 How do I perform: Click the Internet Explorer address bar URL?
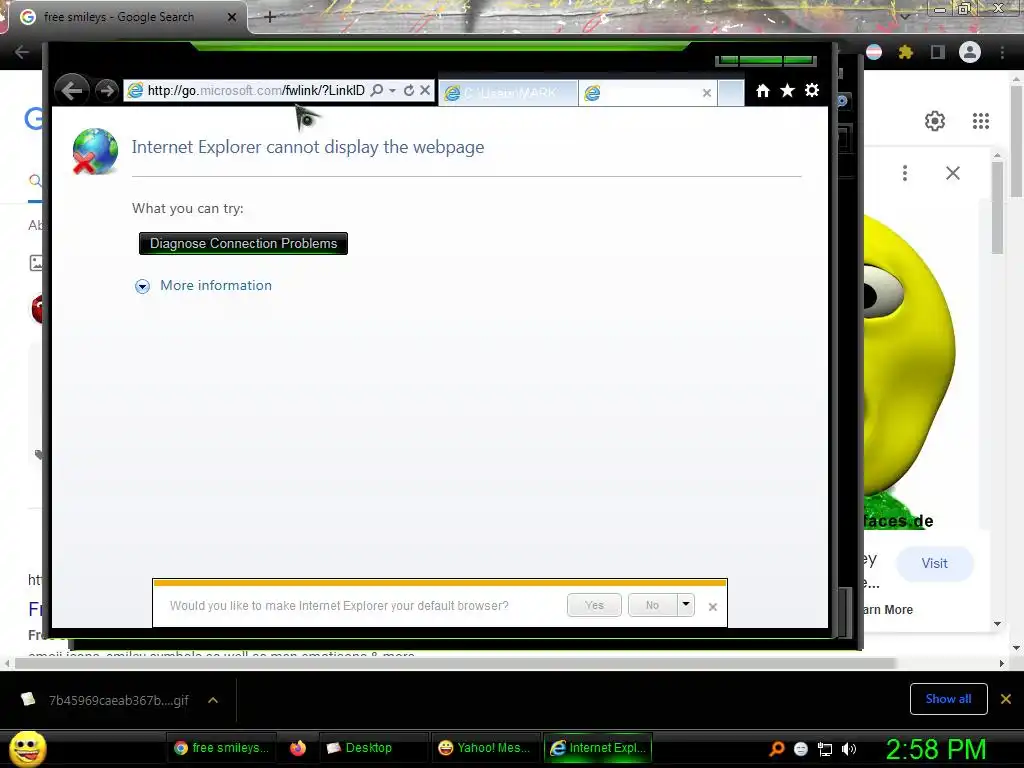click(x=256, y=90)
